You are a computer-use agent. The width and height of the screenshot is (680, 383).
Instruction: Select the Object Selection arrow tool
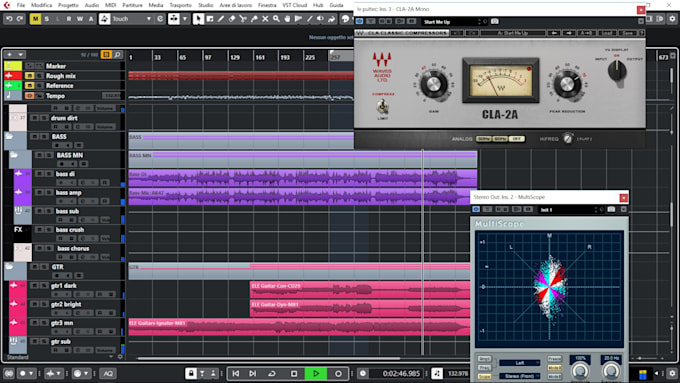(x=198, y=19)
